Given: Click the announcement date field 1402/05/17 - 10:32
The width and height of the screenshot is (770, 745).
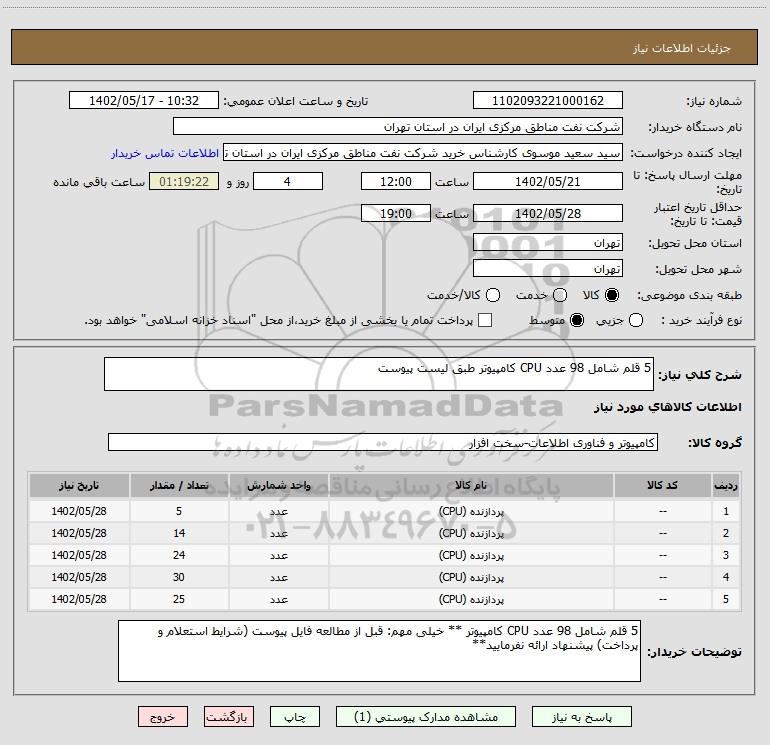Looking at the screenshot, I should (x=144, y=101).
